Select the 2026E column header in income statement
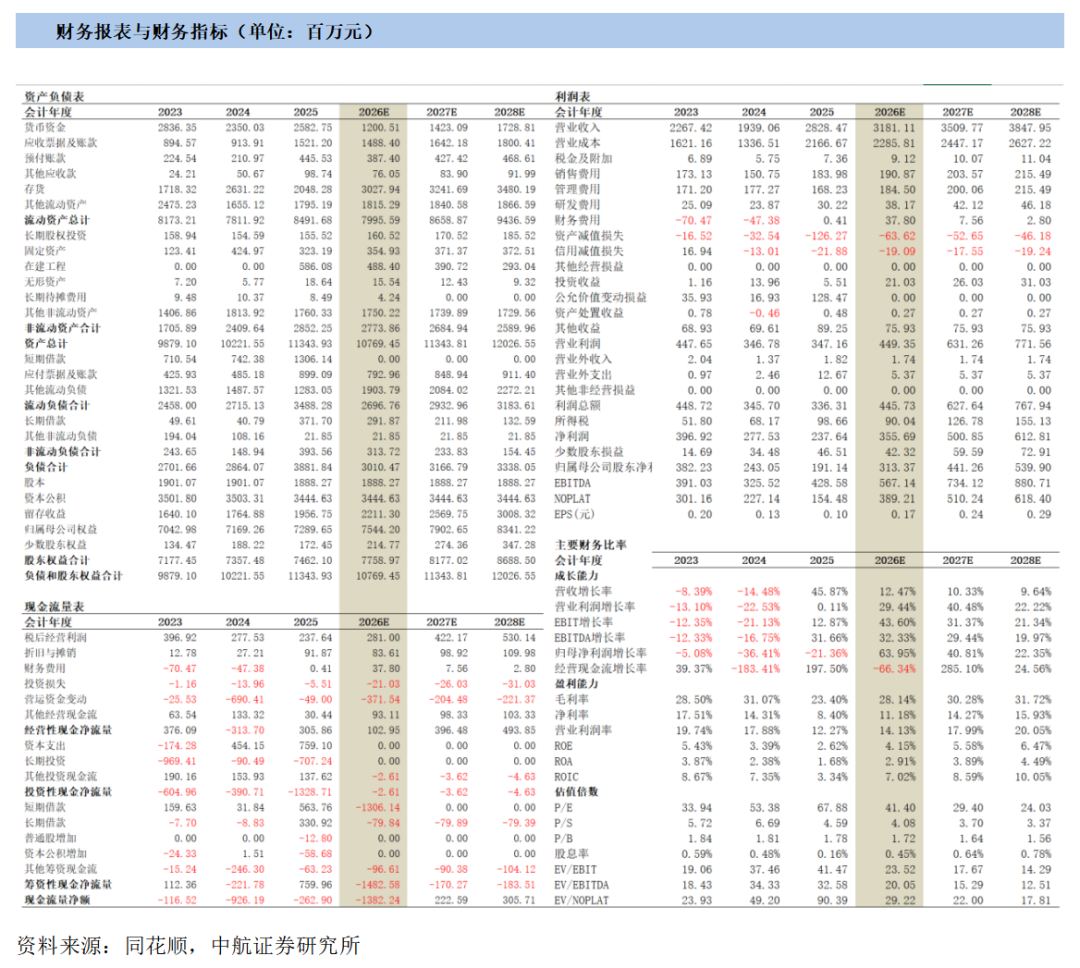This screenshot has height=968, width=1080. click(x=890, y=112)
